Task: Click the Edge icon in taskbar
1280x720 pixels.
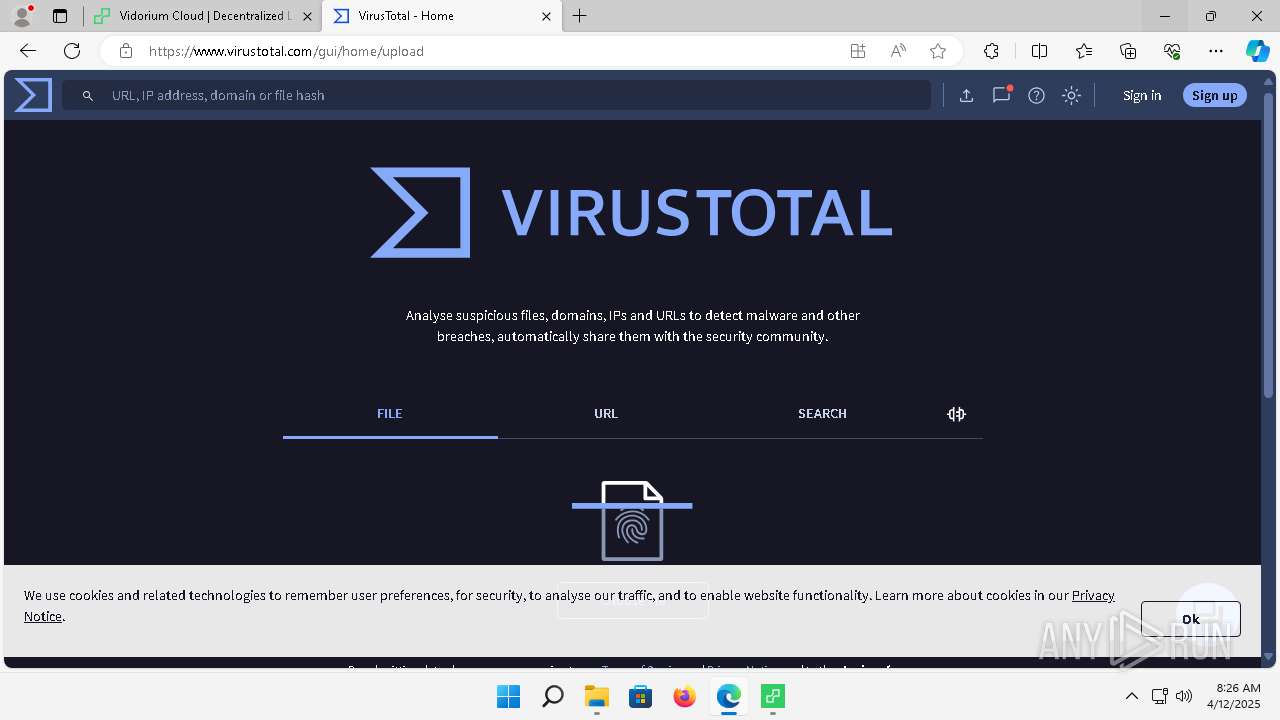Action: point(728,696)
